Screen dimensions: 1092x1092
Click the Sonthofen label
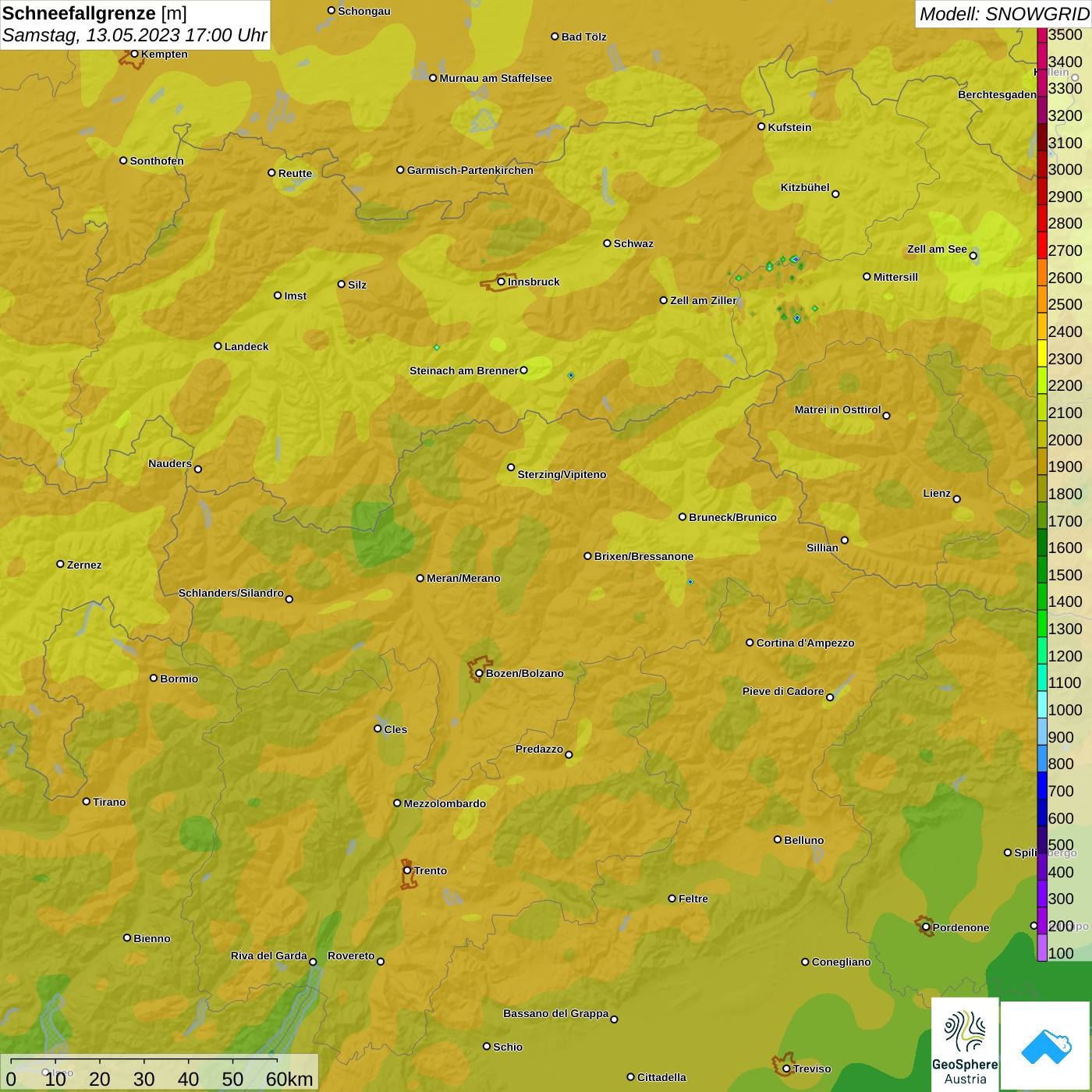(x=157, y=161)
